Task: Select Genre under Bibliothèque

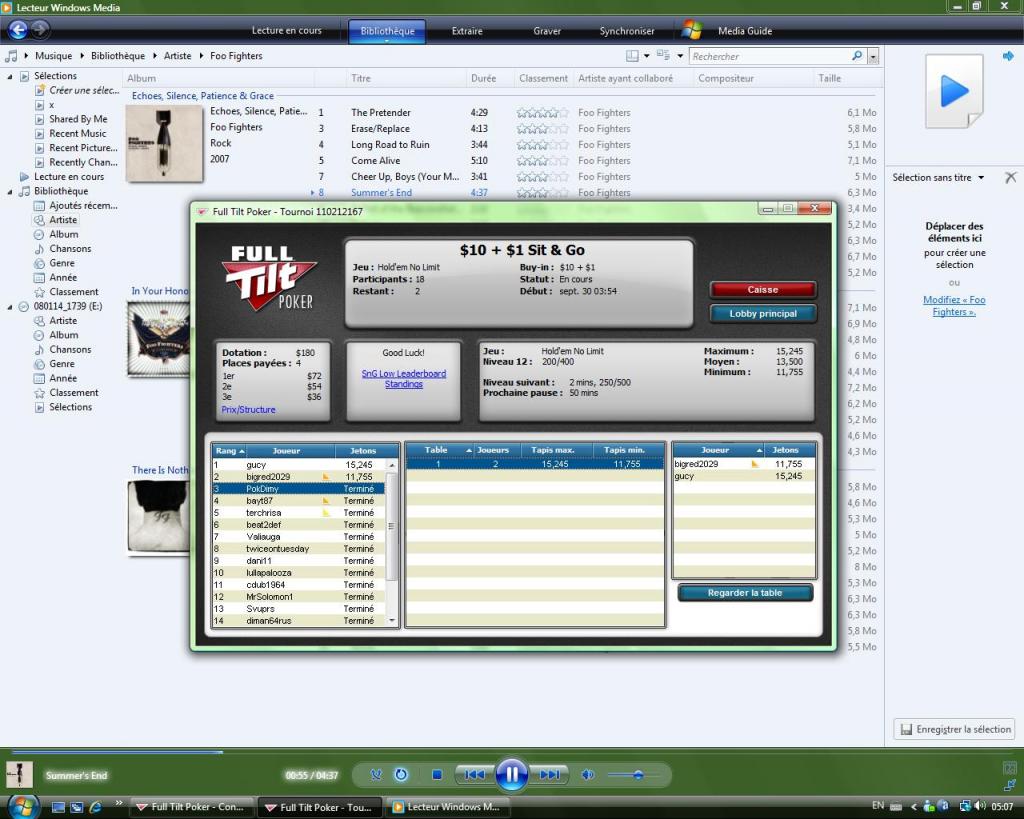Action: [55, 263]
